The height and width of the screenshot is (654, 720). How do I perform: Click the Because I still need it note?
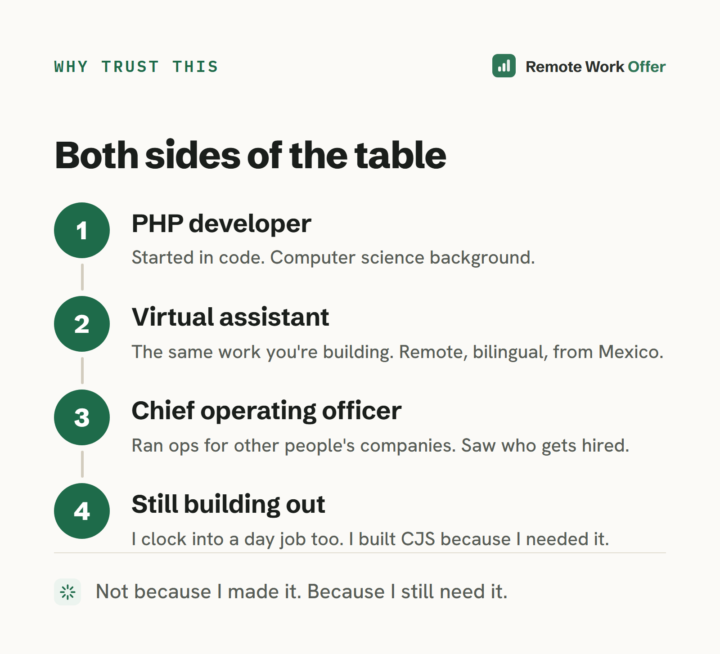click(302, 592)
